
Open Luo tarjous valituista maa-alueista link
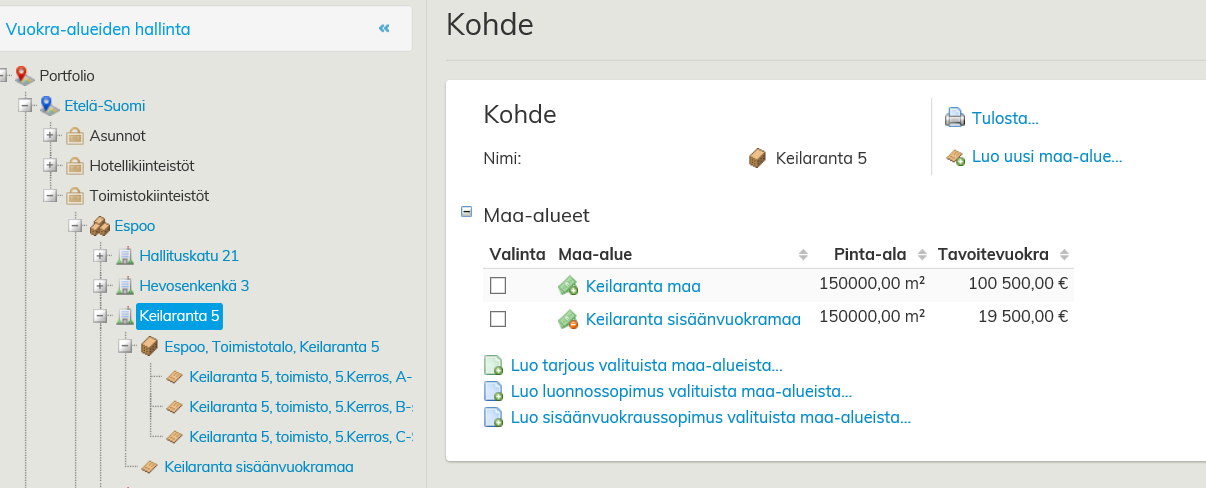(646, 365)
